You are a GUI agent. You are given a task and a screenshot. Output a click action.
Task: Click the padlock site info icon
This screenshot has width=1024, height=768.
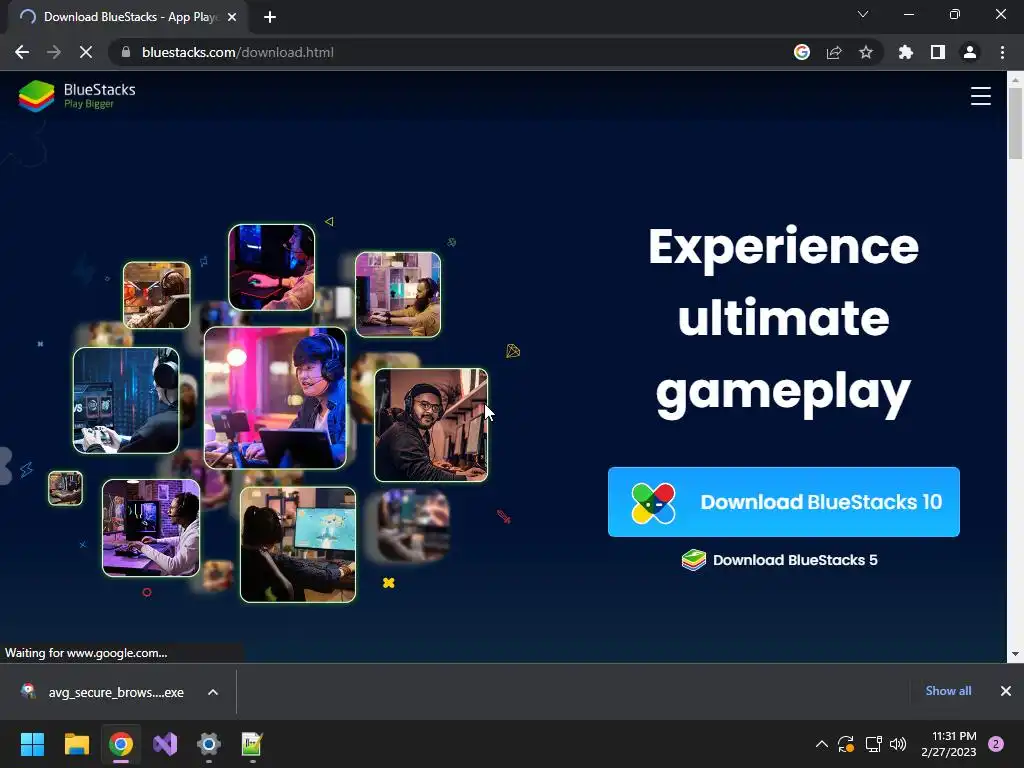[126, 52]
